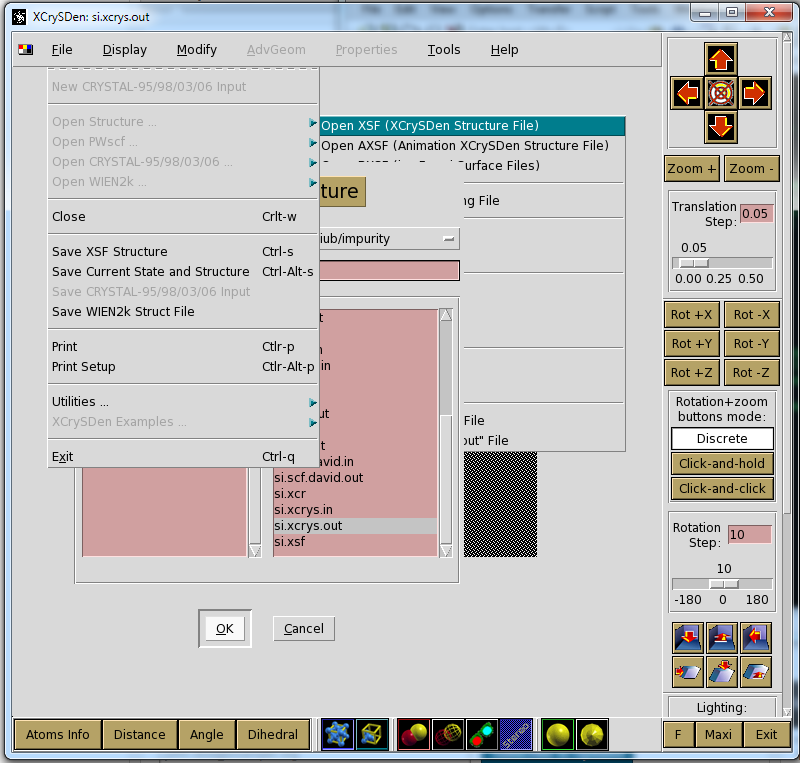Select Save WIEN2k Struct File
The width and height of the screenshot is (800, 763).
[183, 311]
